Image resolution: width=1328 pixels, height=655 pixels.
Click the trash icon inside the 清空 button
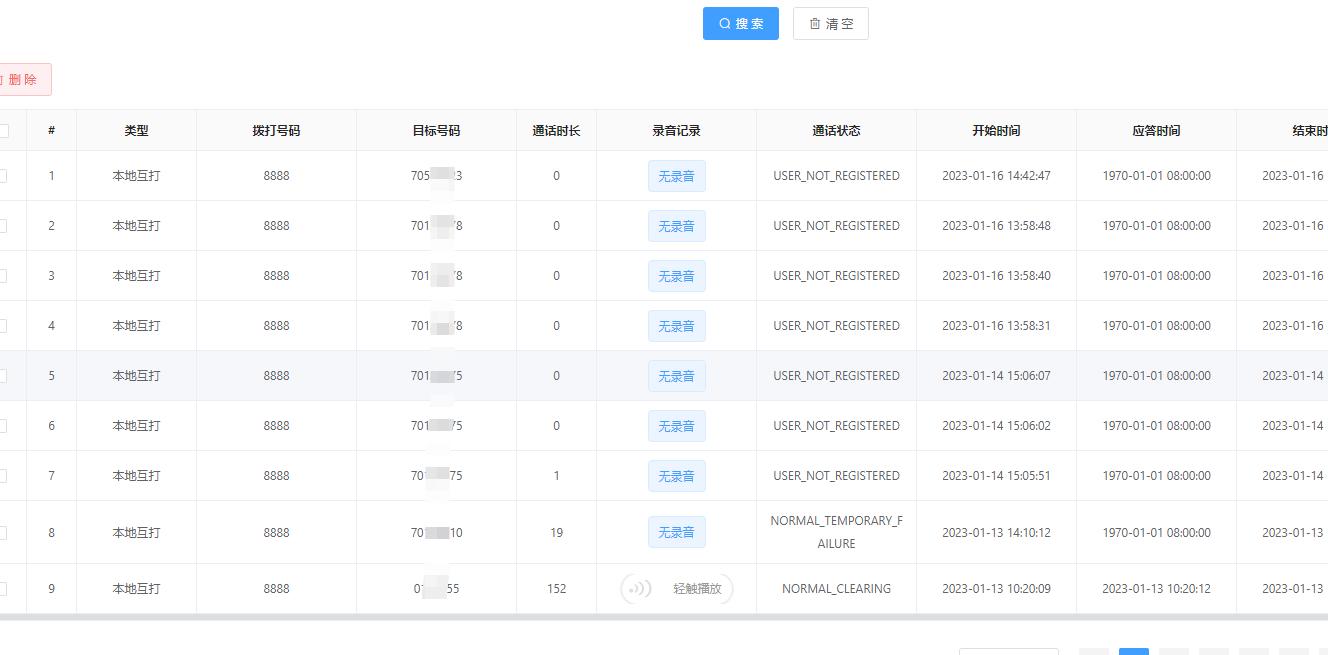tap(814, 23)
